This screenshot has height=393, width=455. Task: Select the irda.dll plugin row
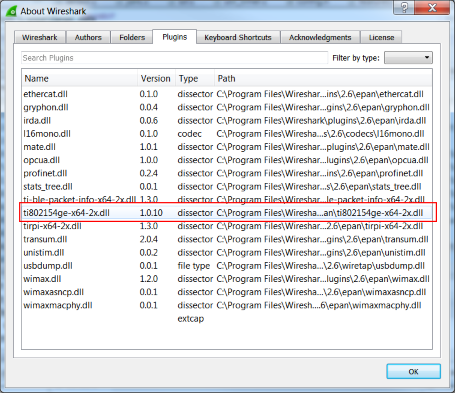point(227,121)
